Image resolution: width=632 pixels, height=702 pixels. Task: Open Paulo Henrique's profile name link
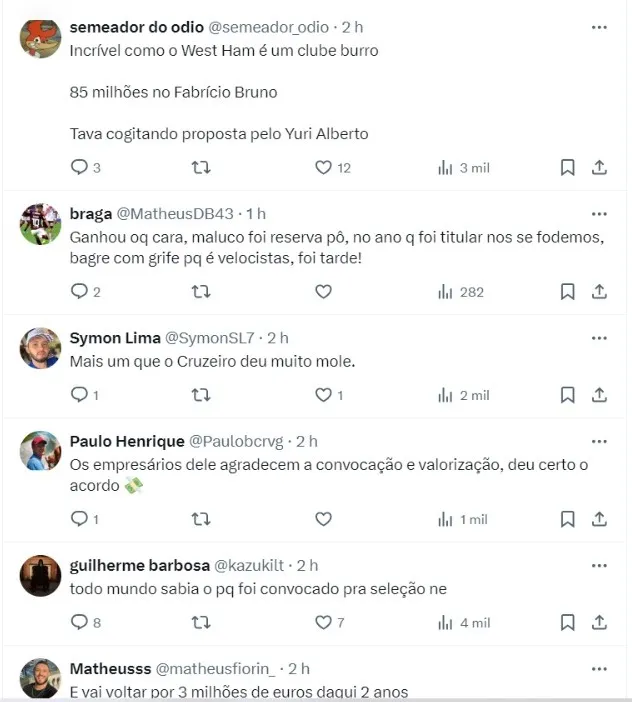pyautogui.click(x=127, y=441)
